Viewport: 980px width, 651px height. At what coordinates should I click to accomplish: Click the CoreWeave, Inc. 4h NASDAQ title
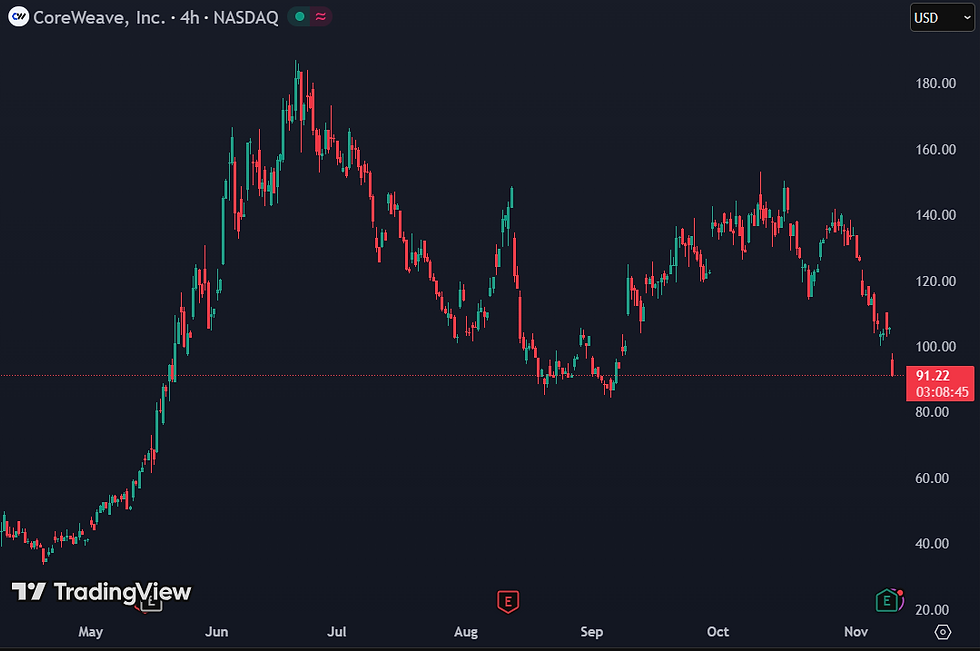[x=156, y=17]
